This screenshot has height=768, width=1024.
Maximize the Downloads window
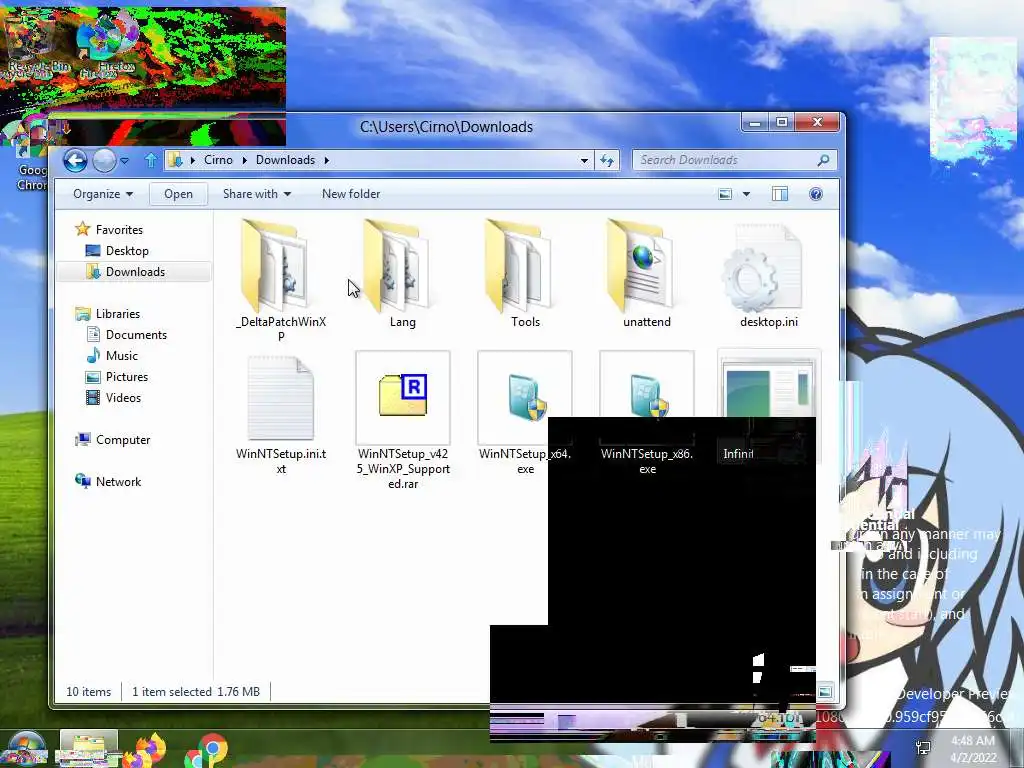tap(782, 122)
